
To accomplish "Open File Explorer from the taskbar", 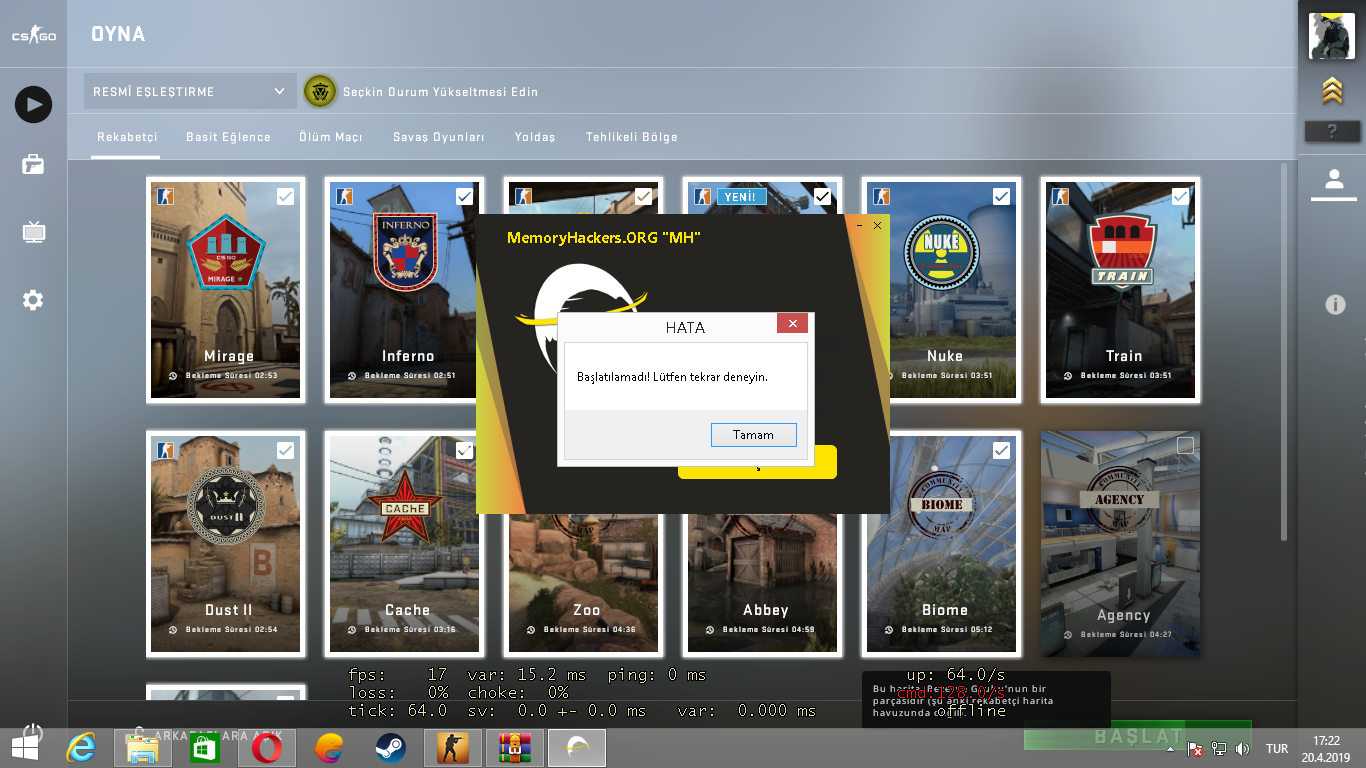I will [142, 747].
